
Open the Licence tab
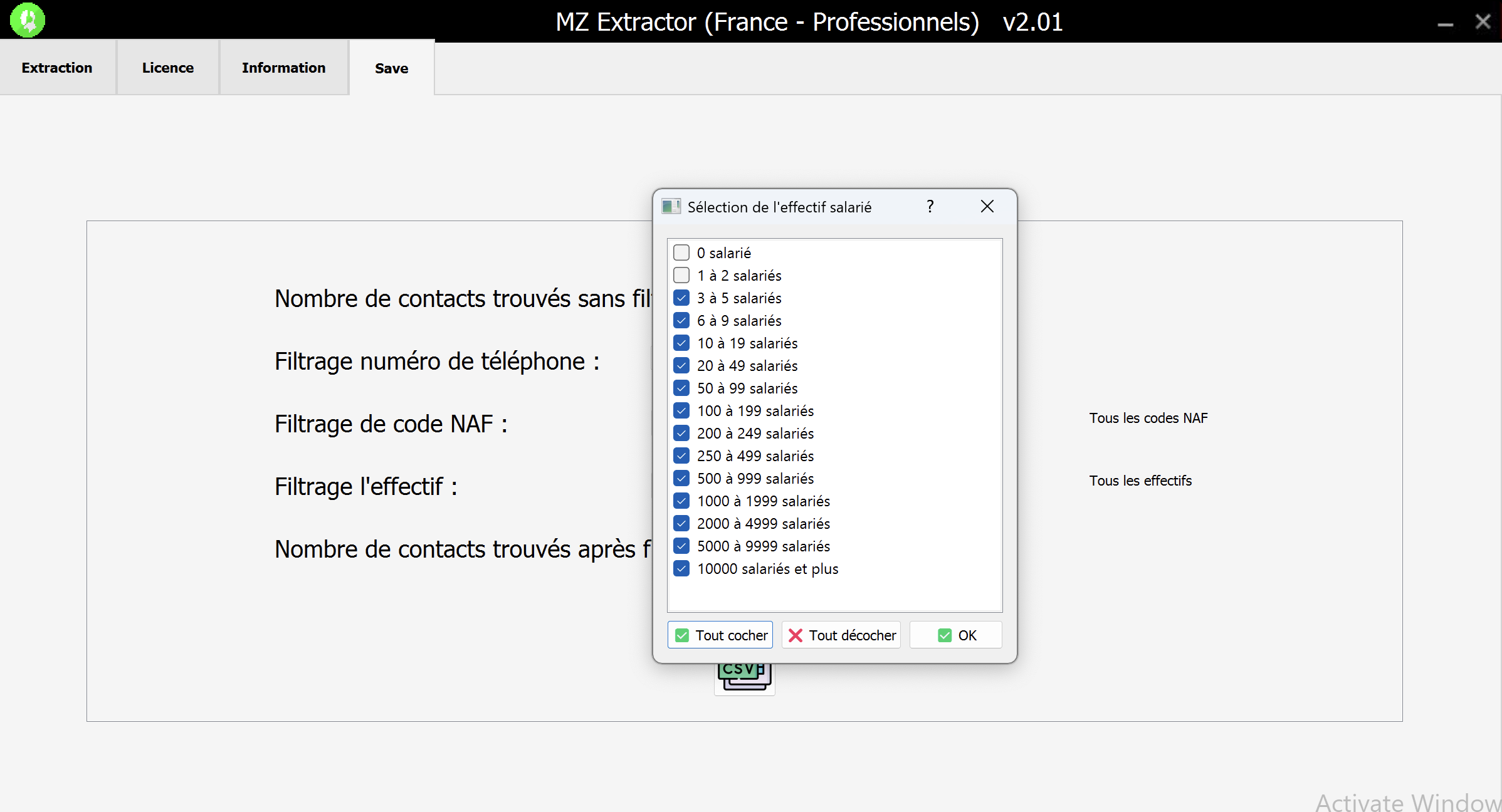167,68
